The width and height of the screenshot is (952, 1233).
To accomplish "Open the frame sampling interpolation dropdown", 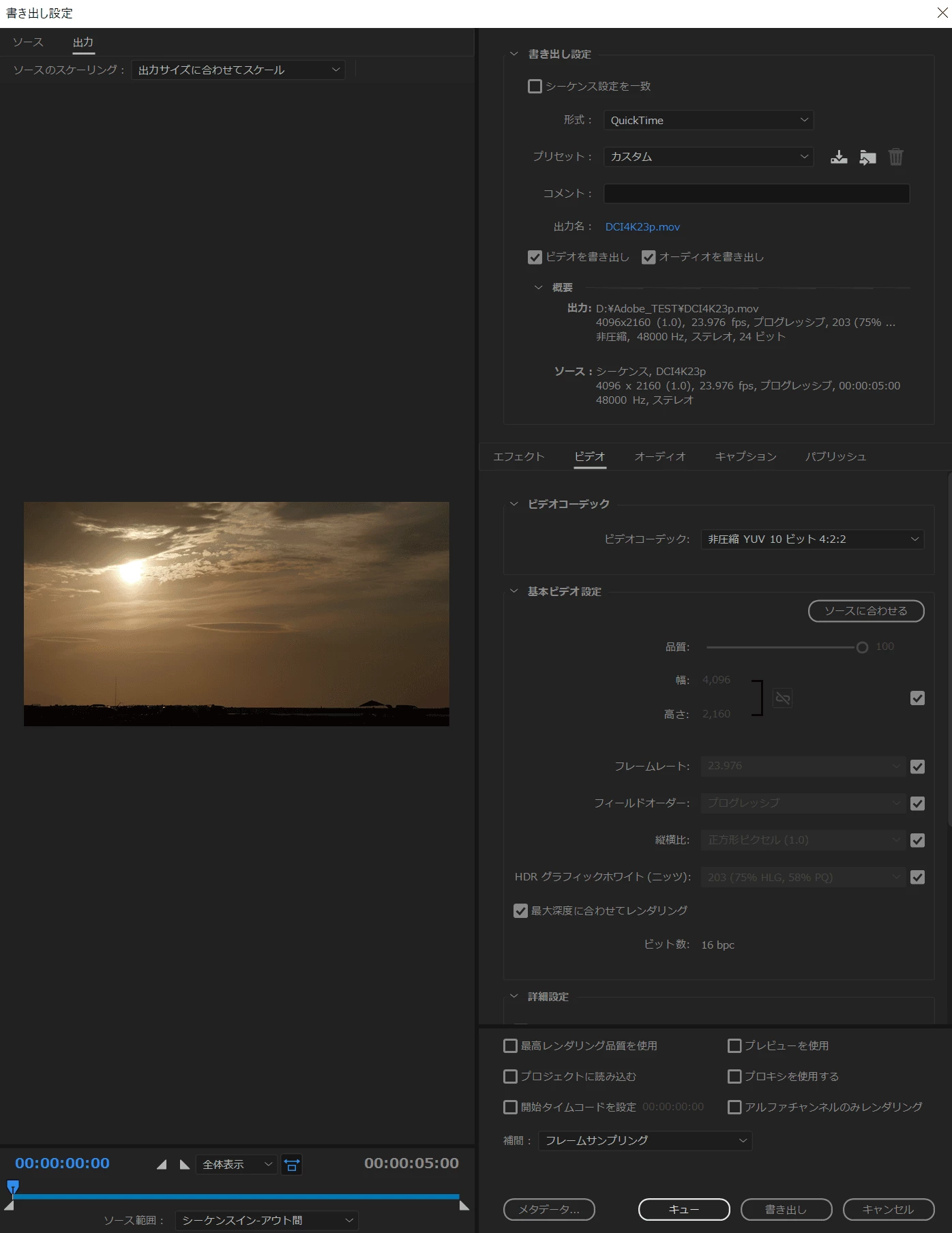I will click(645, 1141).
